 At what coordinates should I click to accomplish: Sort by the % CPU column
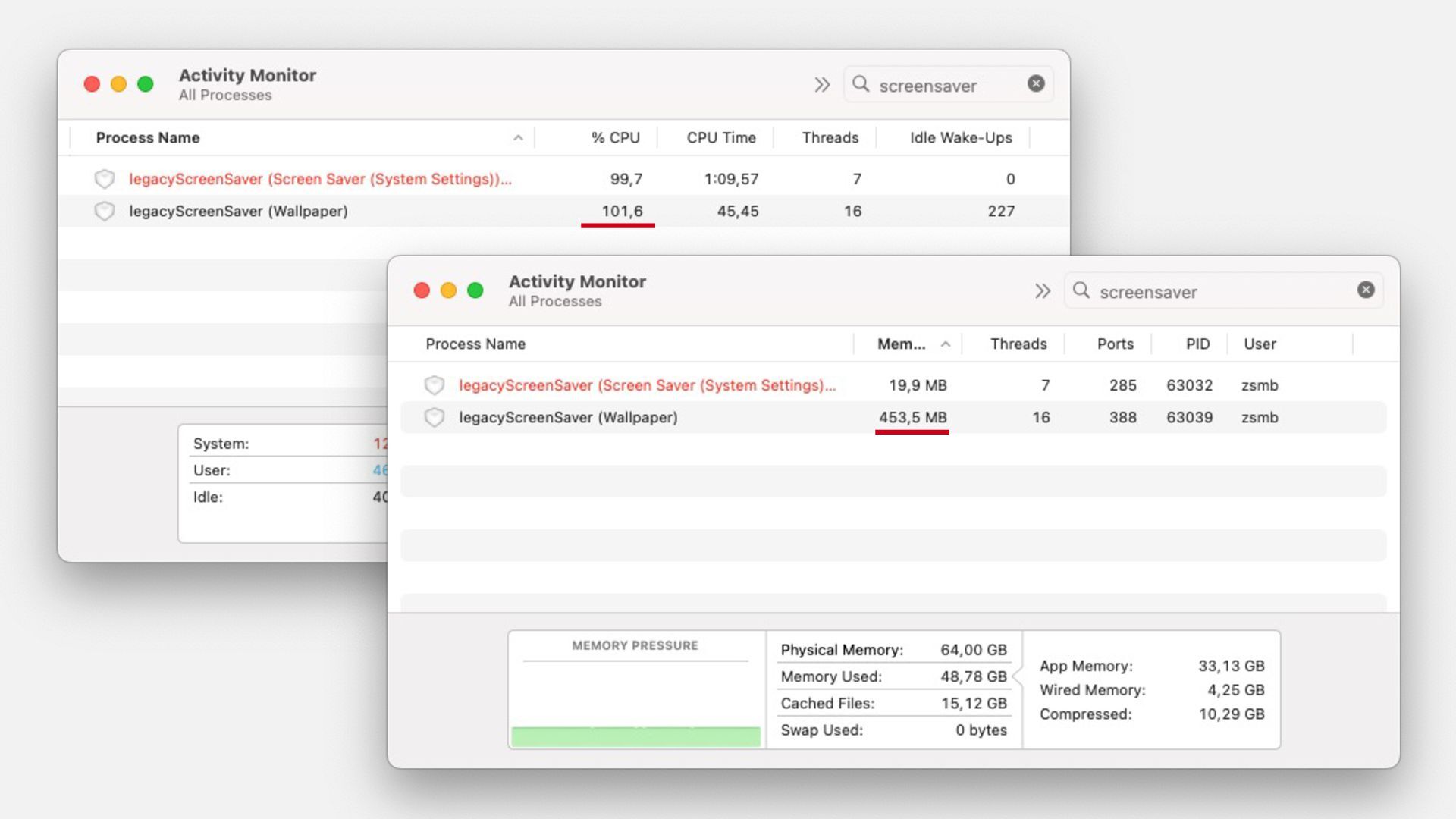[x=615, y=138]
